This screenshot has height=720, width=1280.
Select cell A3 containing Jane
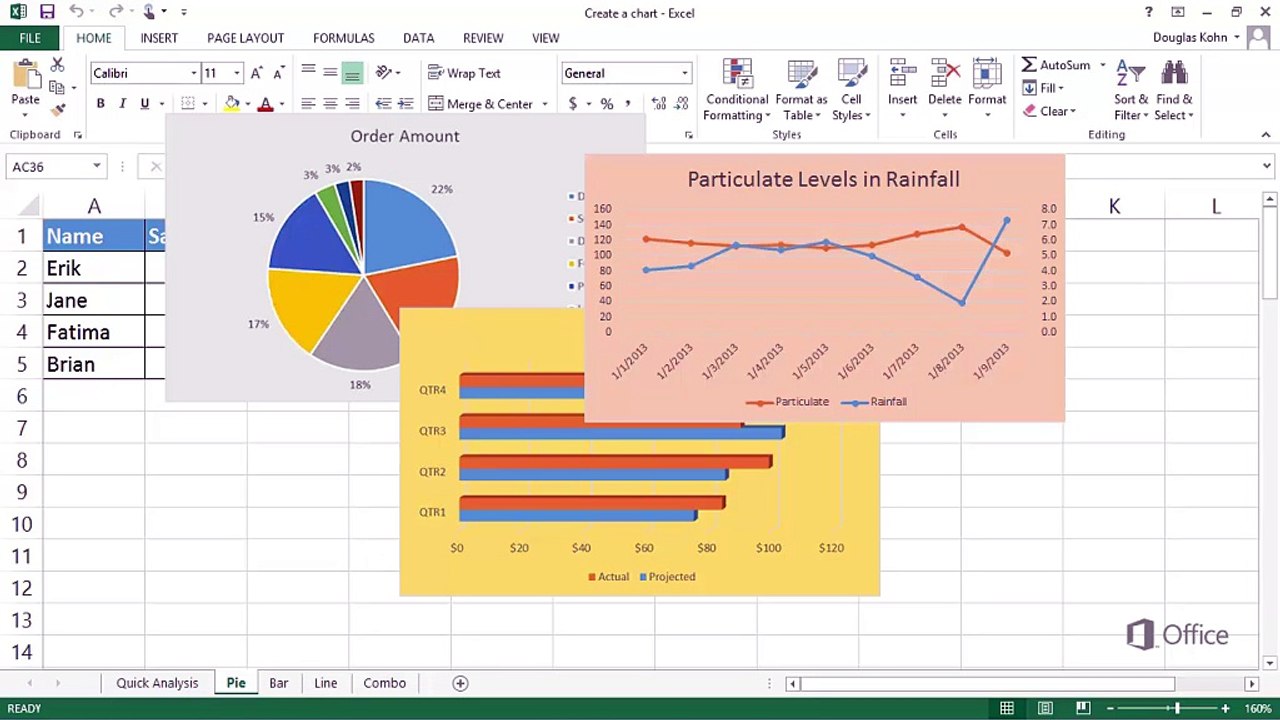click(94, 300)
